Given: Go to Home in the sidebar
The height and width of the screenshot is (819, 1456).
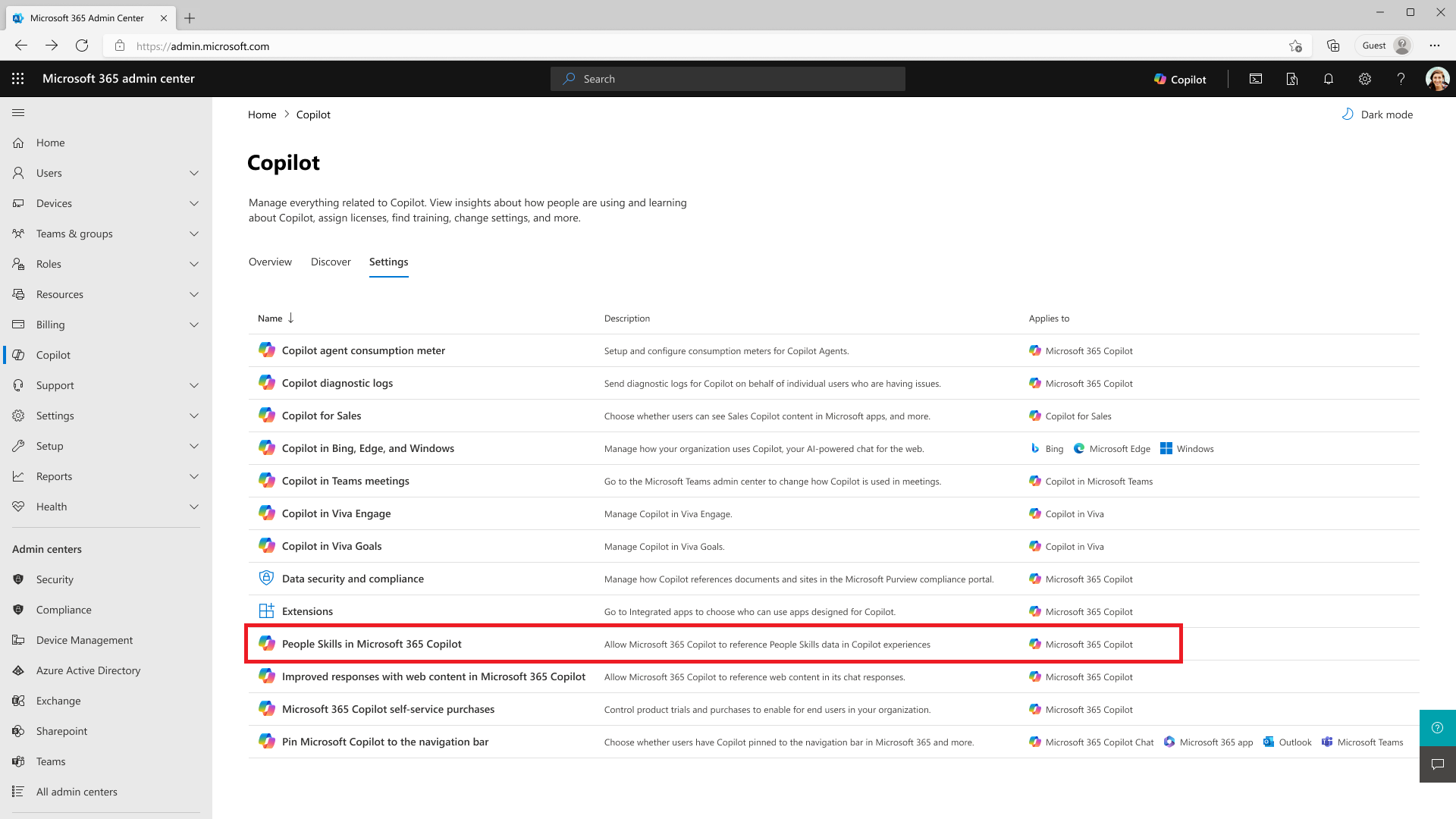Looking at the screenshot, I should pyautogui.click(x=50, y=143).
